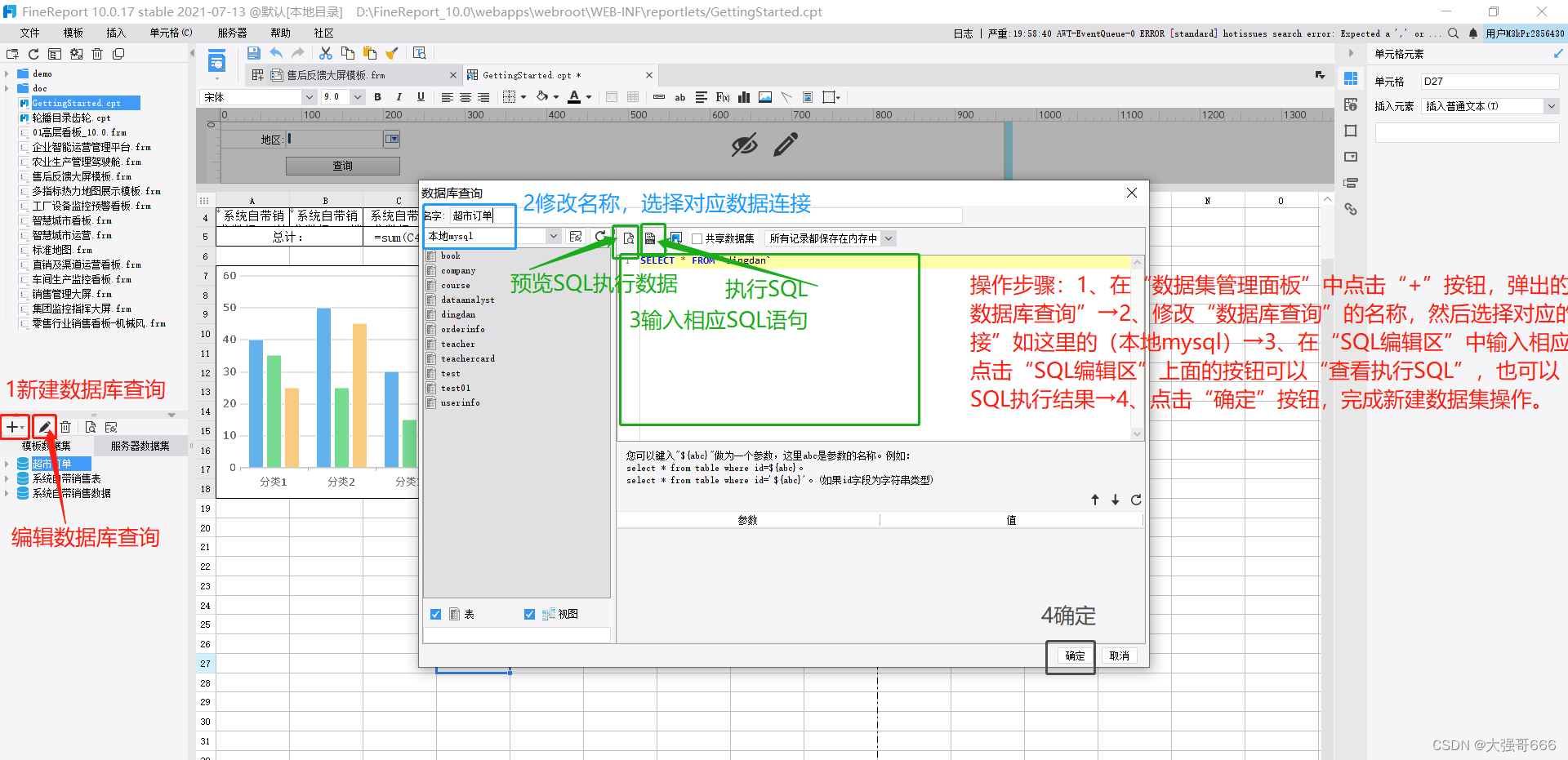
Task: Refresh the template file tree
Action: [x=33, y=54]
